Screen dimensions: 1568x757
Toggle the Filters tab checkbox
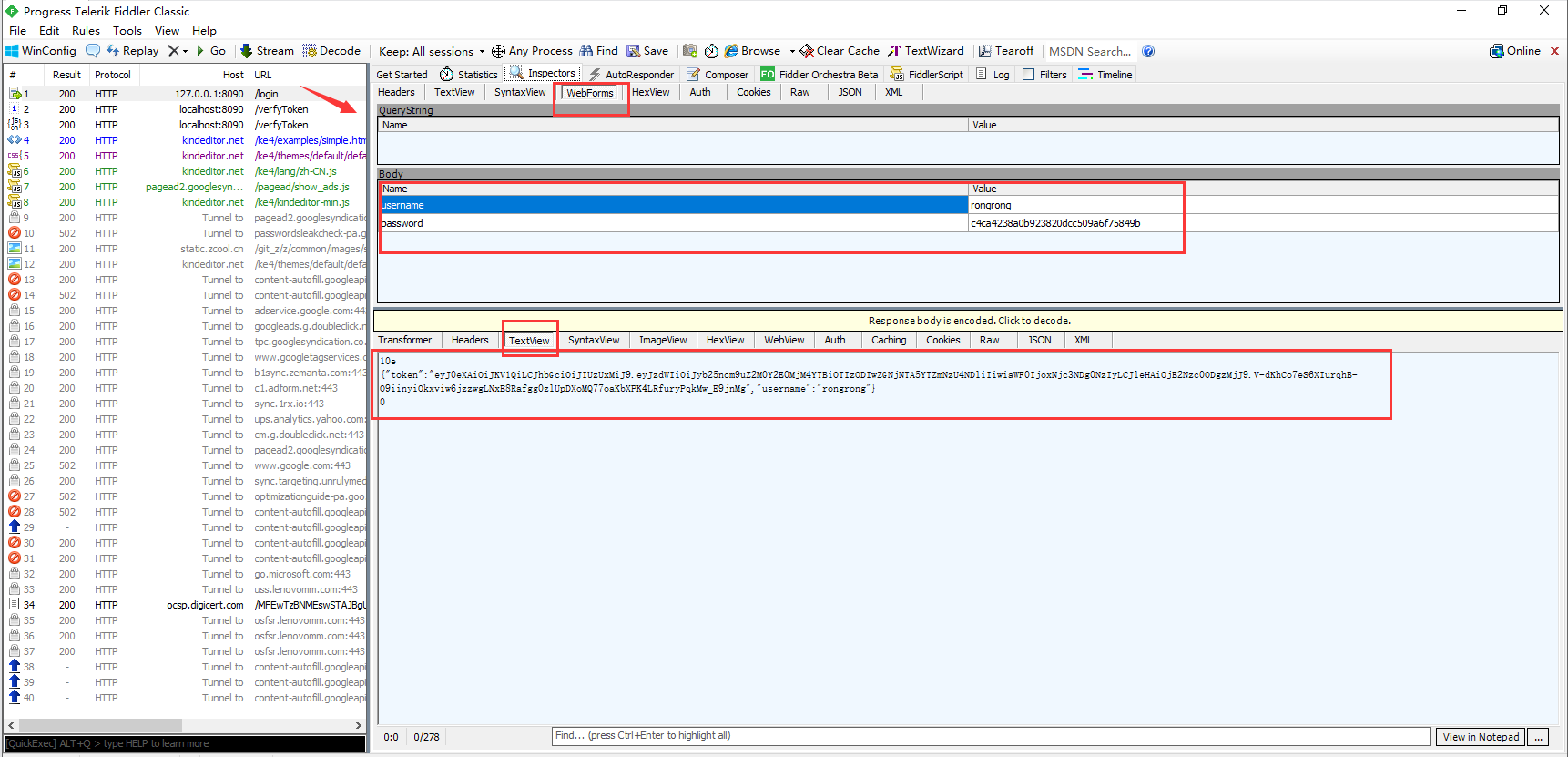click(x=1028, y=75)
